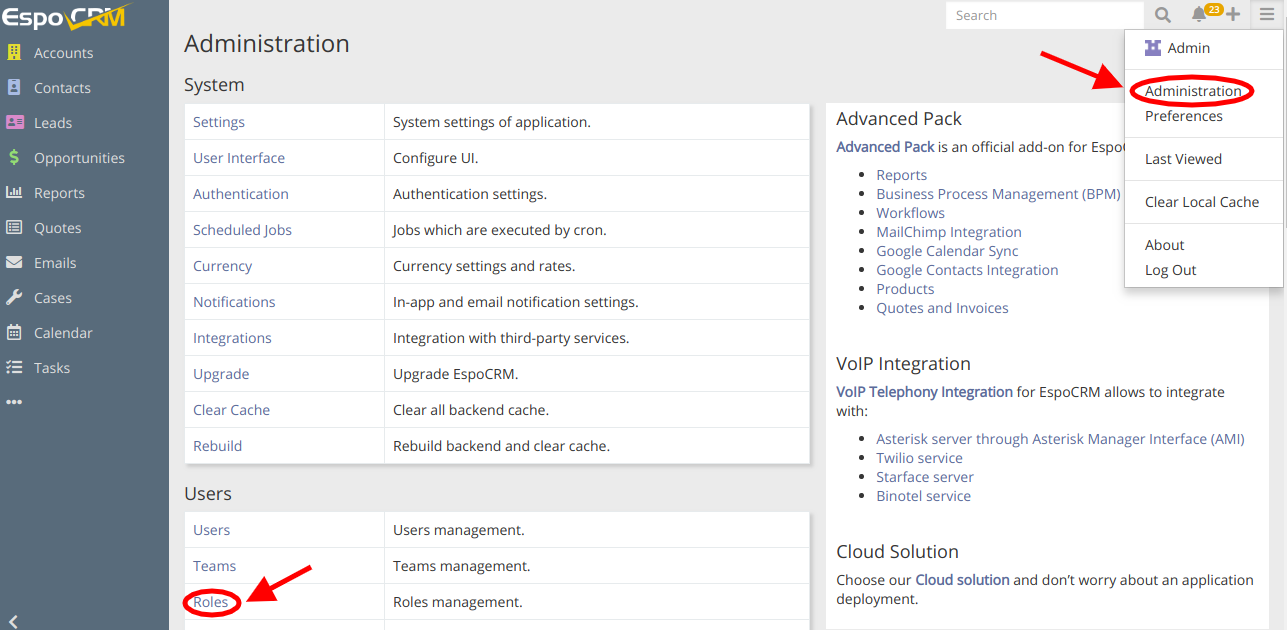Click the Reports chart icon
Screen dimensions: 1287x630
tap(14, 193)
